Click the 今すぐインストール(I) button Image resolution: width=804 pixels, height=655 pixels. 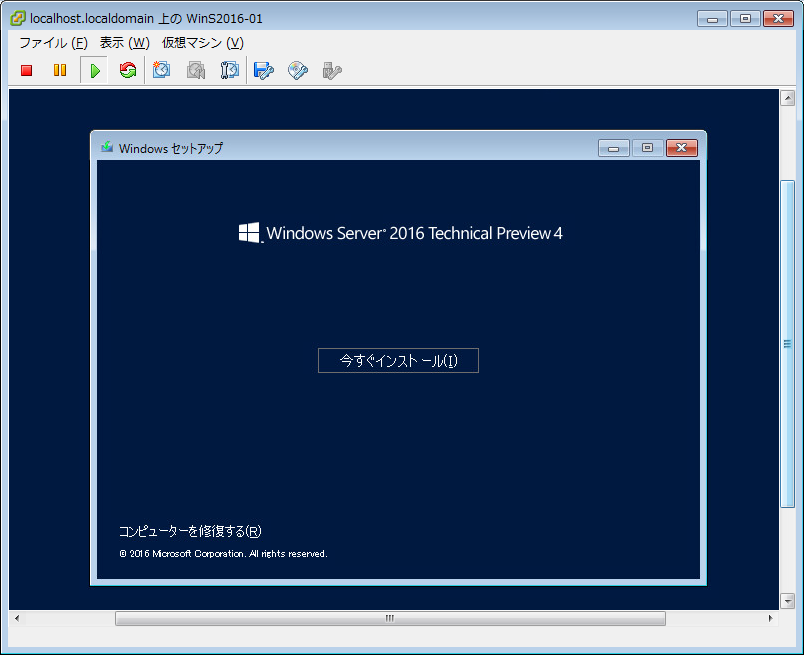398,361
